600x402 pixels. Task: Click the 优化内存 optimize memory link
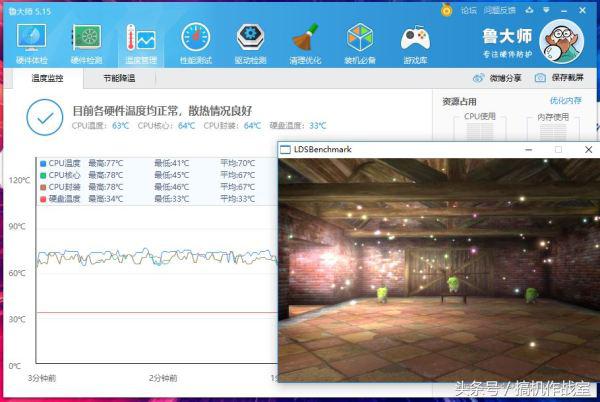pos(566,101)
